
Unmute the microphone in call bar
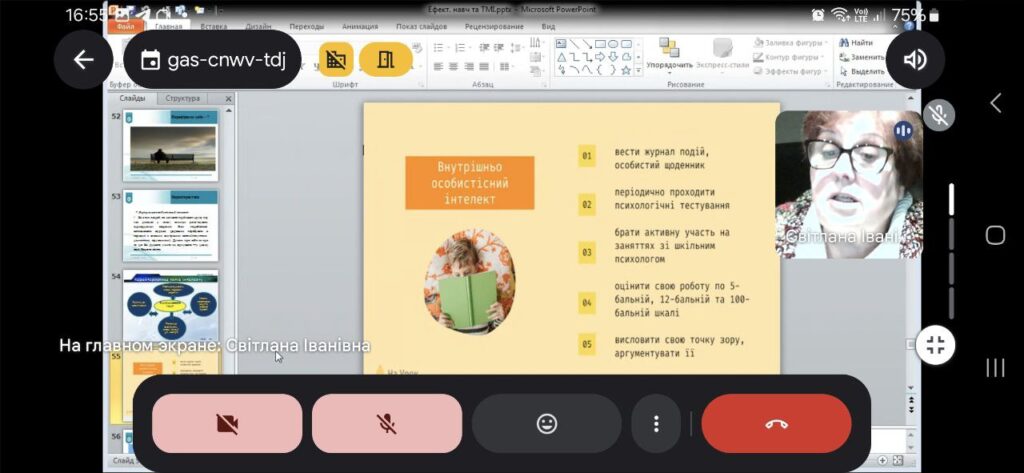(x=386, y=423)
